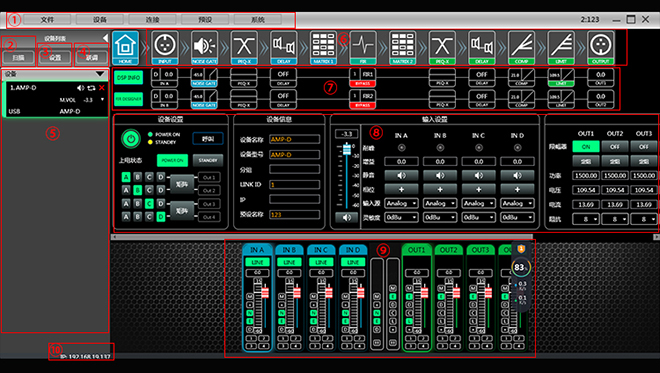Click the 扫描 scan button
This screenshot has width=660, height=373.
coord(18,58)
